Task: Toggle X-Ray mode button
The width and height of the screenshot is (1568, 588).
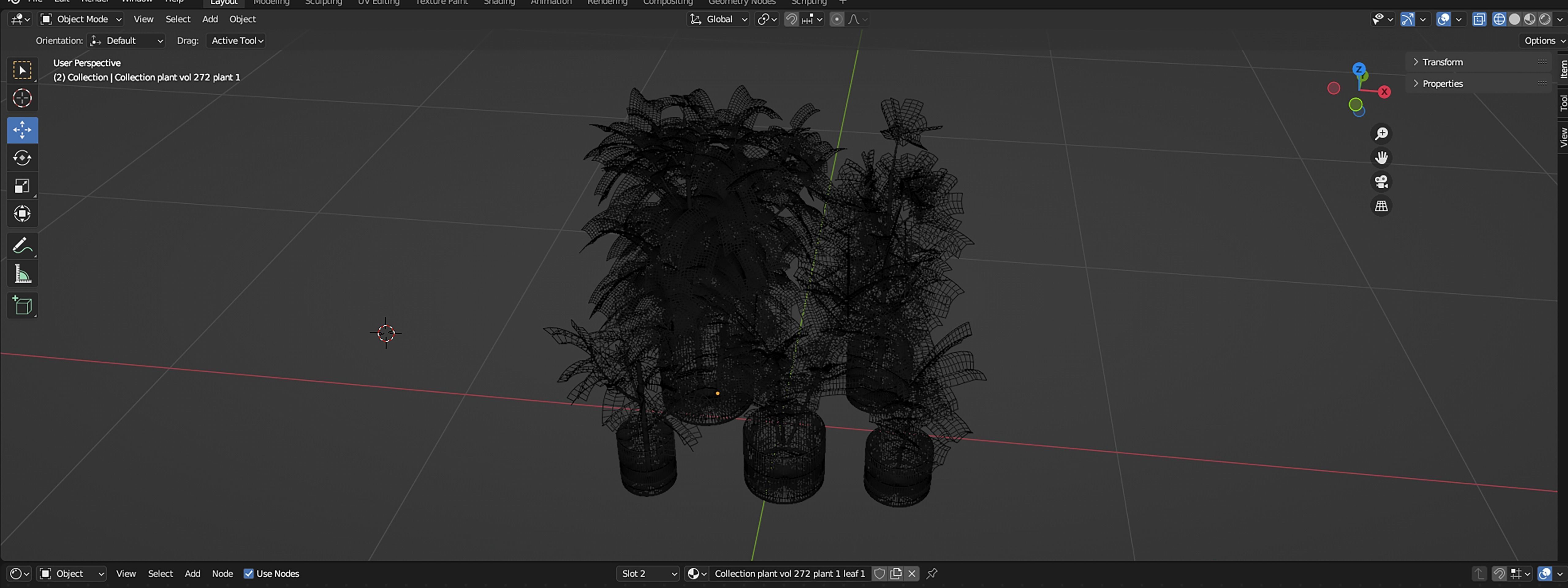Action: (x=1479, y=20)
